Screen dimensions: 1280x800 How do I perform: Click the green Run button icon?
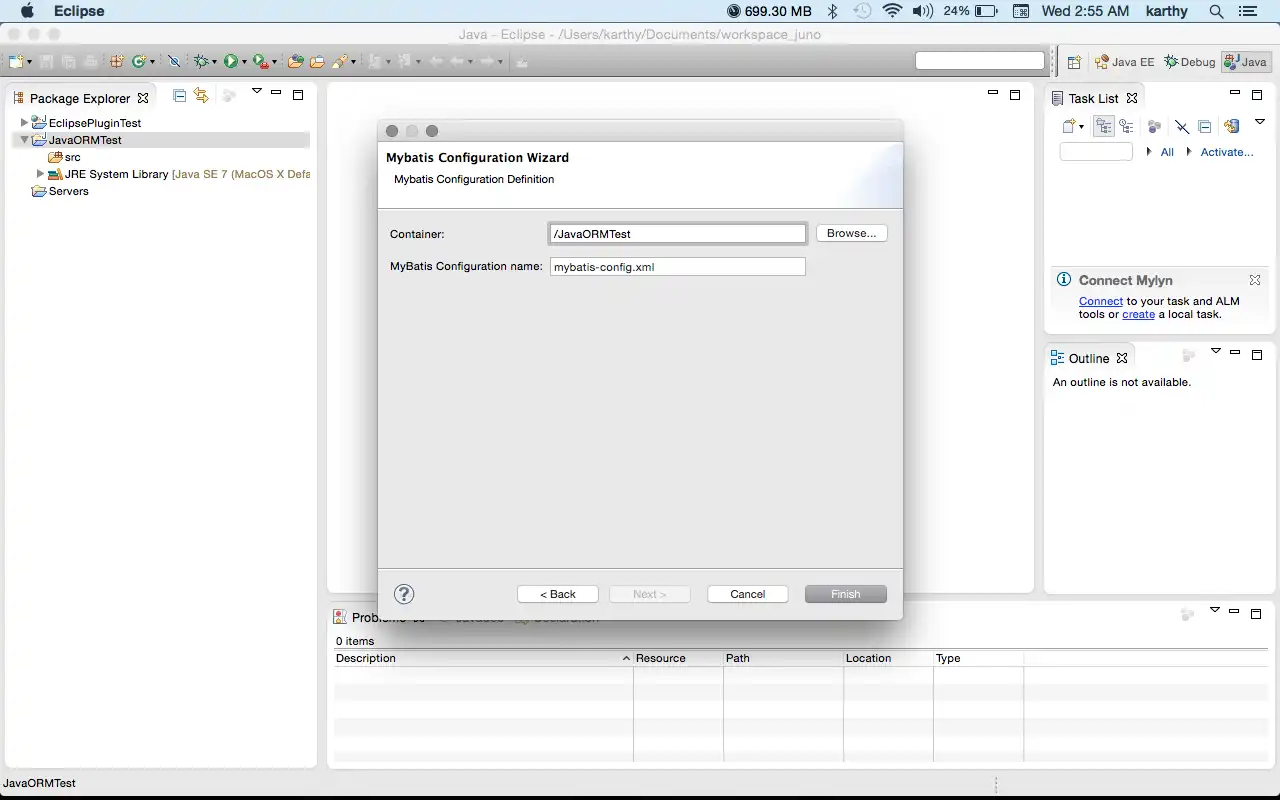pos(231,62)
